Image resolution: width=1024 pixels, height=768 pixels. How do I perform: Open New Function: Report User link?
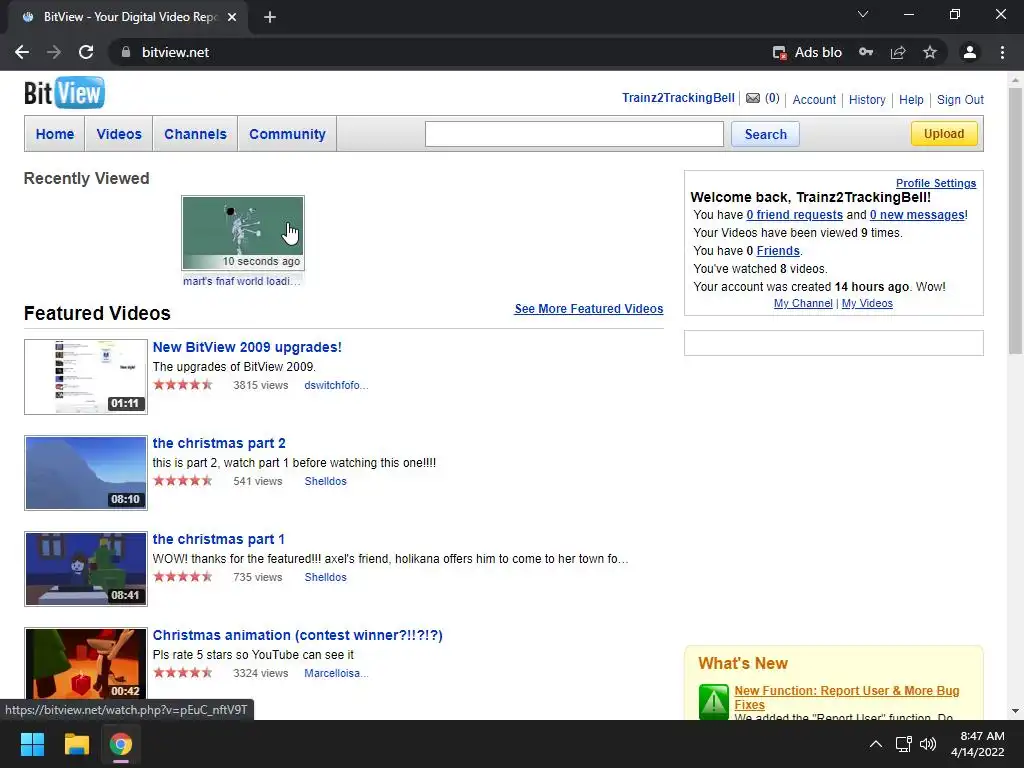(x=846, y=697)
